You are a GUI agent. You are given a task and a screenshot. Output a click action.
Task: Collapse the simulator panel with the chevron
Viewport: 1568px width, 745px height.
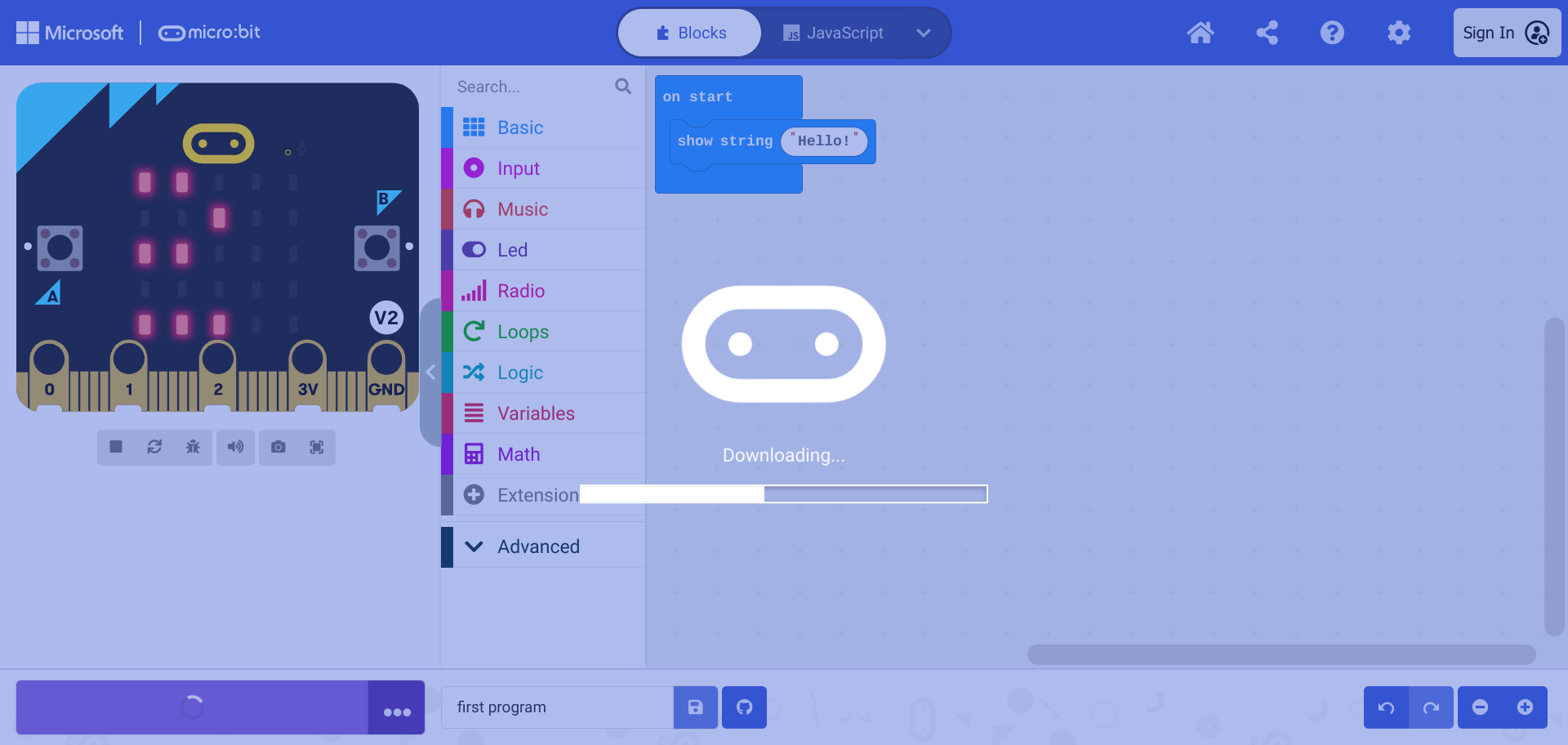(x=432, y=372)
